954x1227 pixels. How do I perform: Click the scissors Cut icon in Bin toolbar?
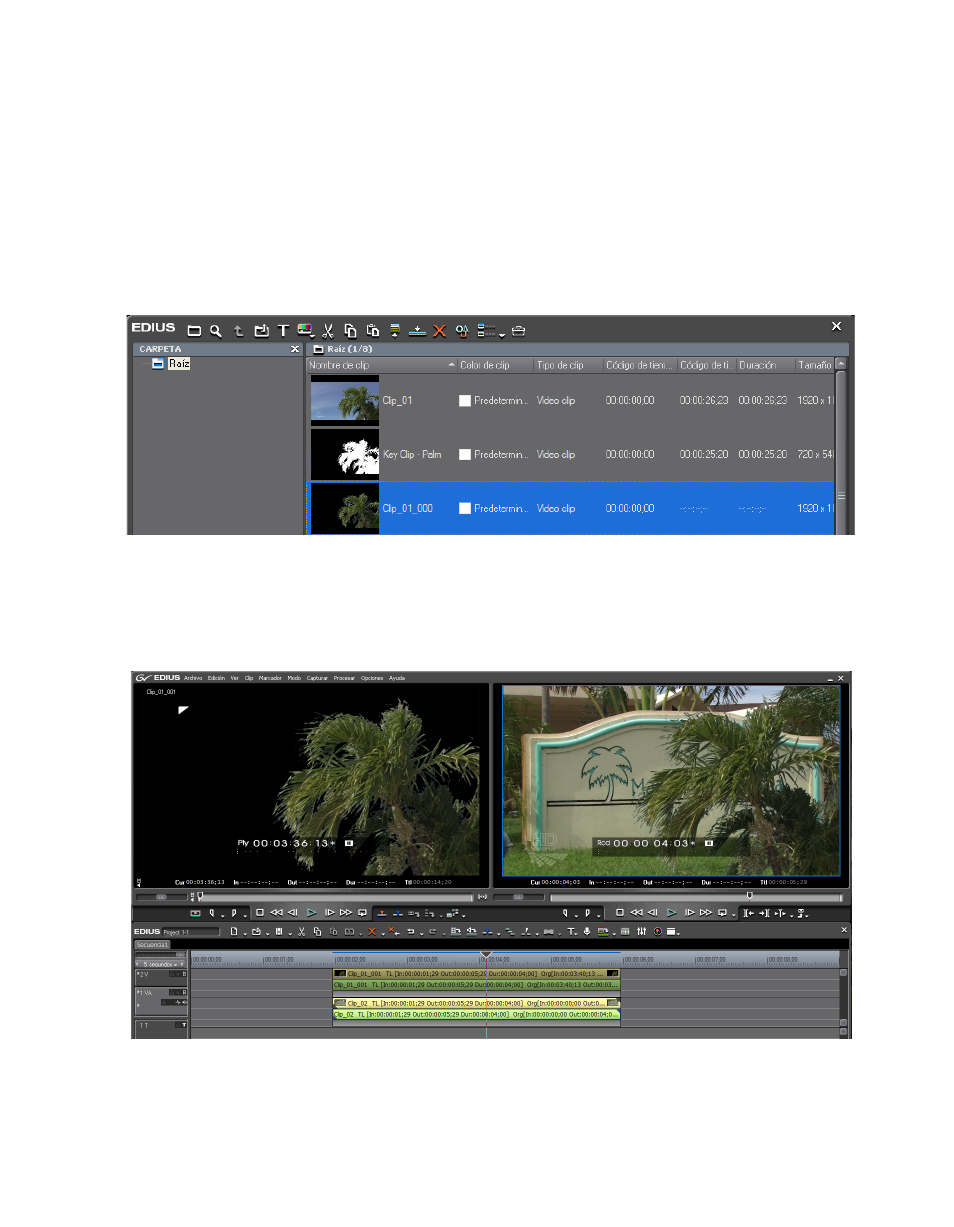pos(327,330)
